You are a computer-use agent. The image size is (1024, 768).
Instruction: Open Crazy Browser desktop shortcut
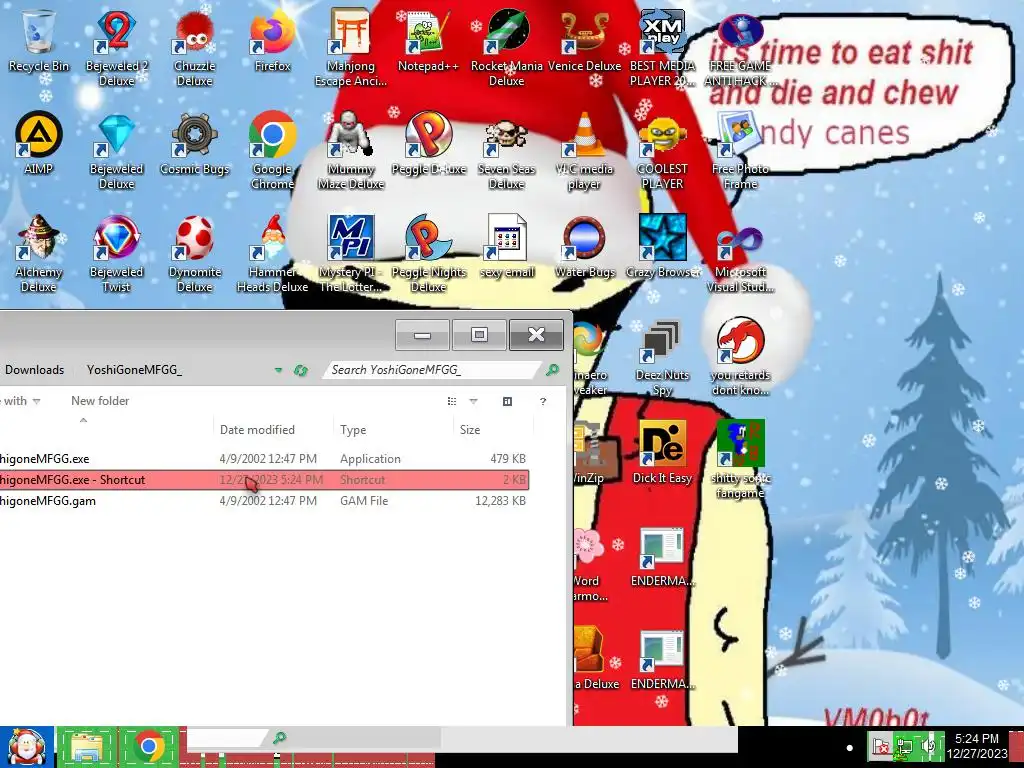662,247
